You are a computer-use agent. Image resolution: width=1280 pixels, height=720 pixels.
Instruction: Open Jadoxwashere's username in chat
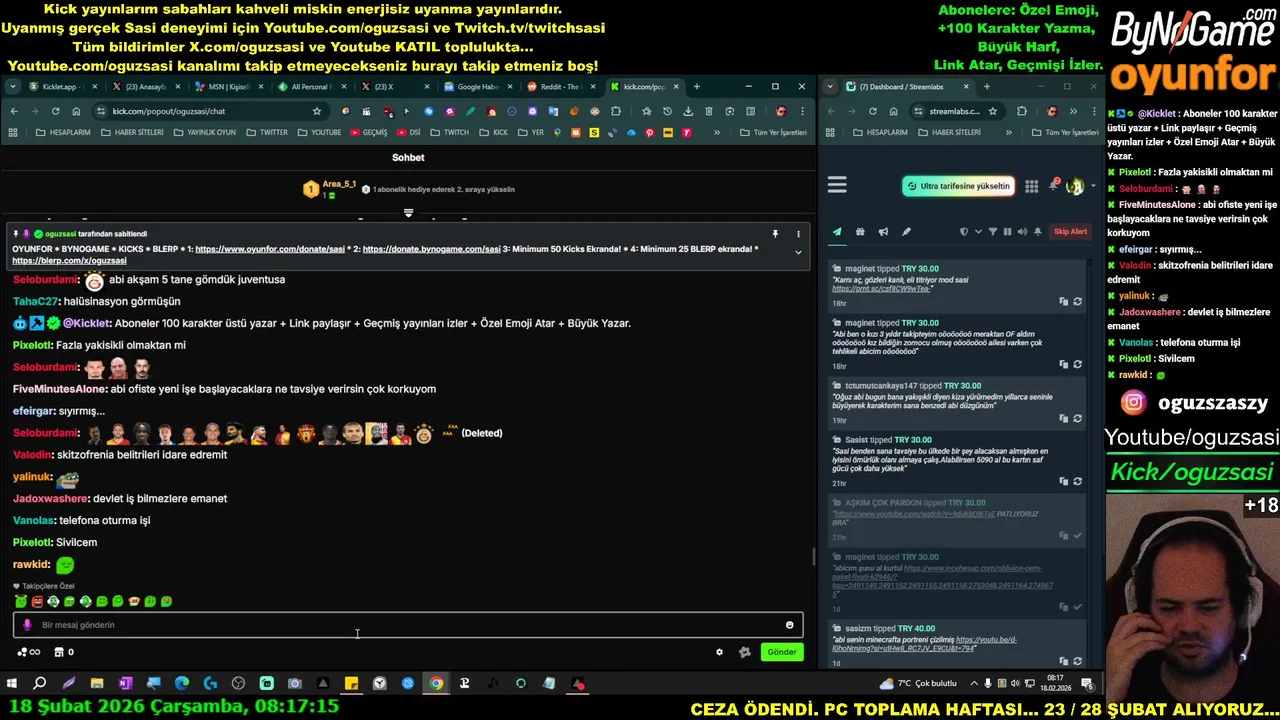point(50,499)
